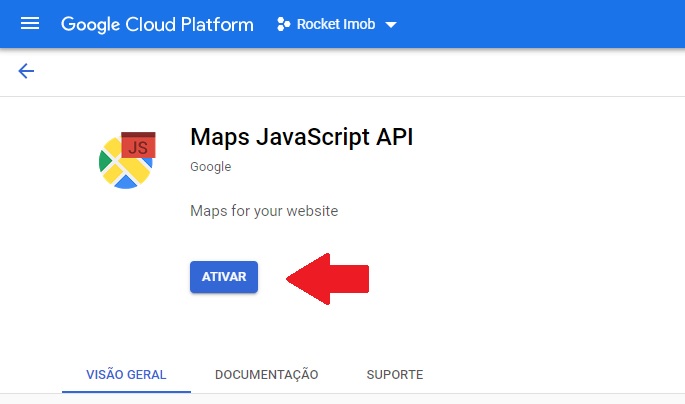Click the blue underline beneath VISÃO GERAL
Viewport: 685px width, 404px height.
click(126, 391)
